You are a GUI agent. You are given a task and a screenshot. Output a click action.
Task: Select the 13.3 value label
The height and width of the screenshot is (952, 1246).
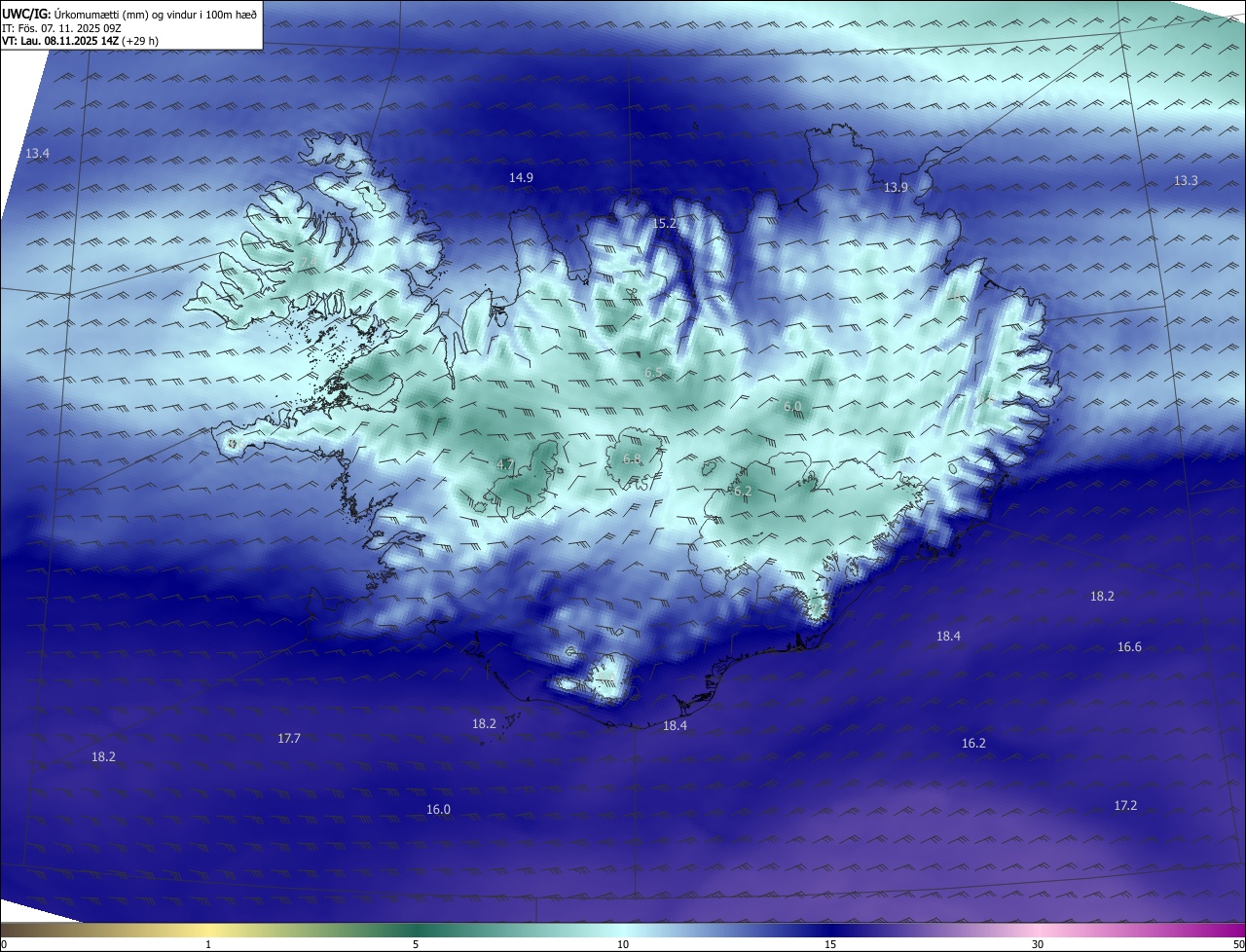(1186, 180)
